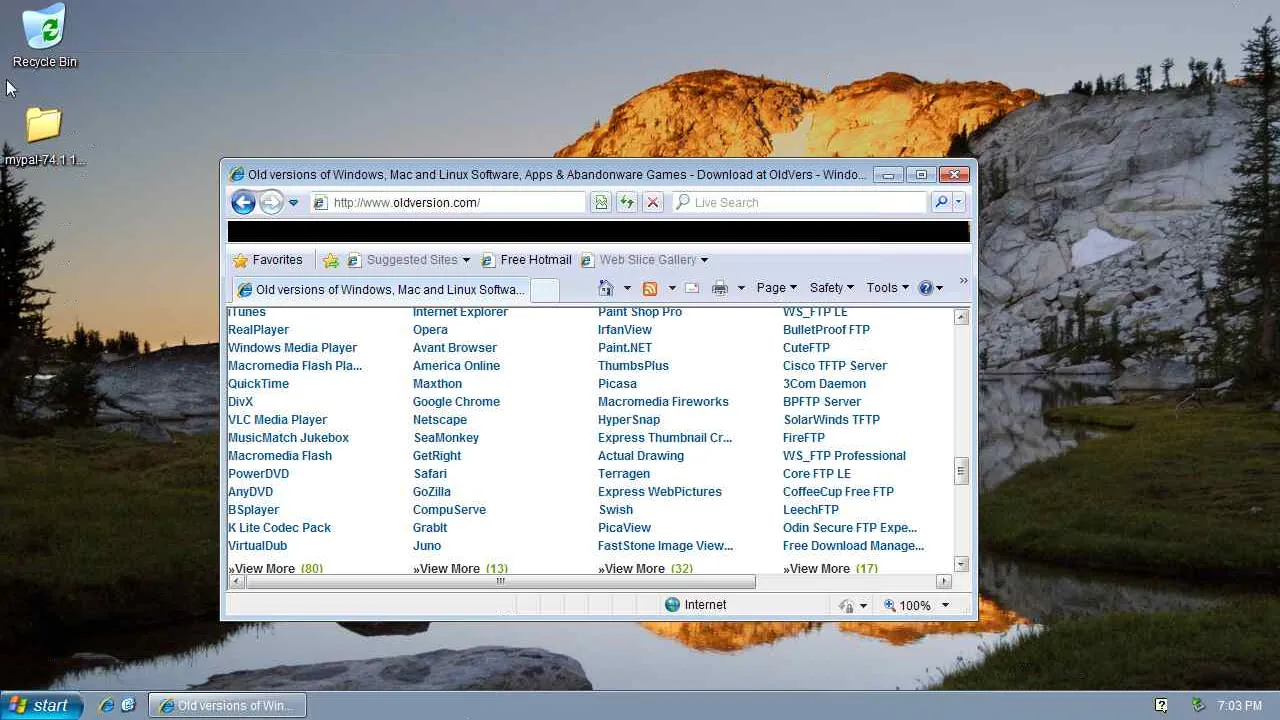
Task: Expand the Home button dropdown arrow
Action: pos(627,288)
